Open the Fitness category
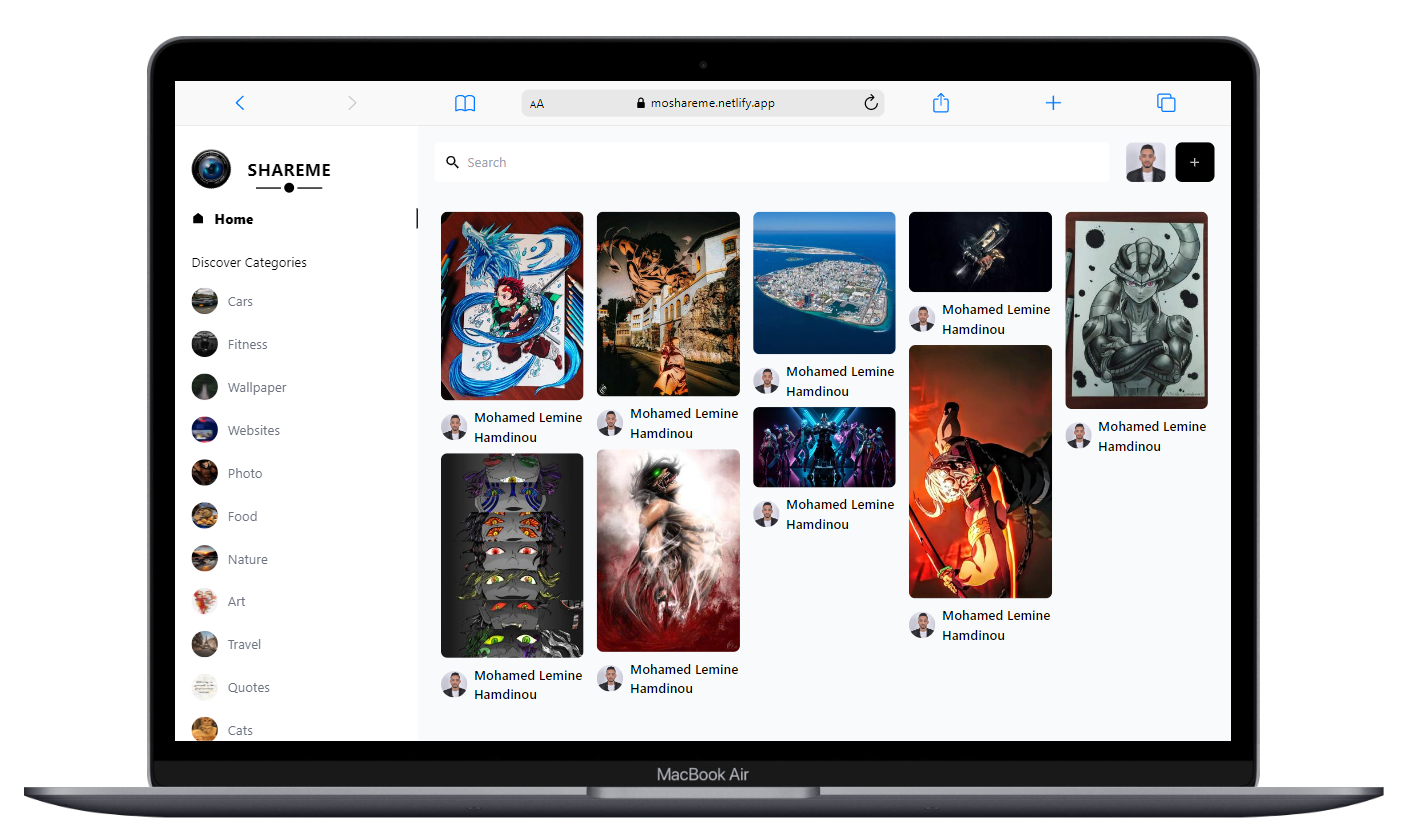Screen dimensions: 1421x835 point(247,344)
